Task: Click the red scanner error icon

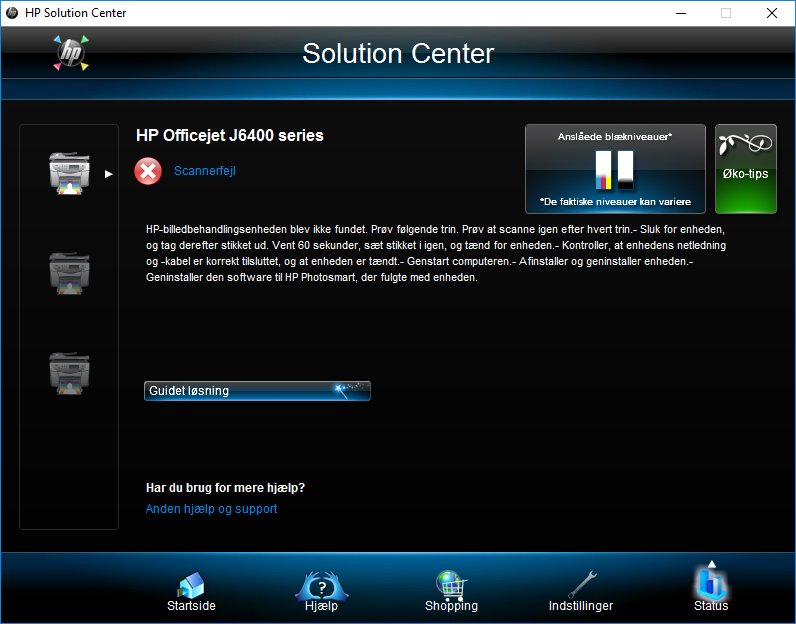Action: [x=148, y=171]
